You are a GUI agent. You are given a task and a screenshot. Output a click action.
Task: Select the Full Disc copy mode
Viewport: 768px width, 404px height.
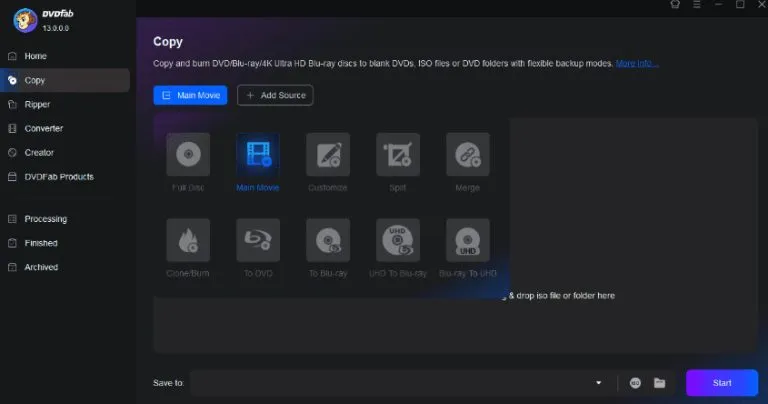(x=188, y=155)
